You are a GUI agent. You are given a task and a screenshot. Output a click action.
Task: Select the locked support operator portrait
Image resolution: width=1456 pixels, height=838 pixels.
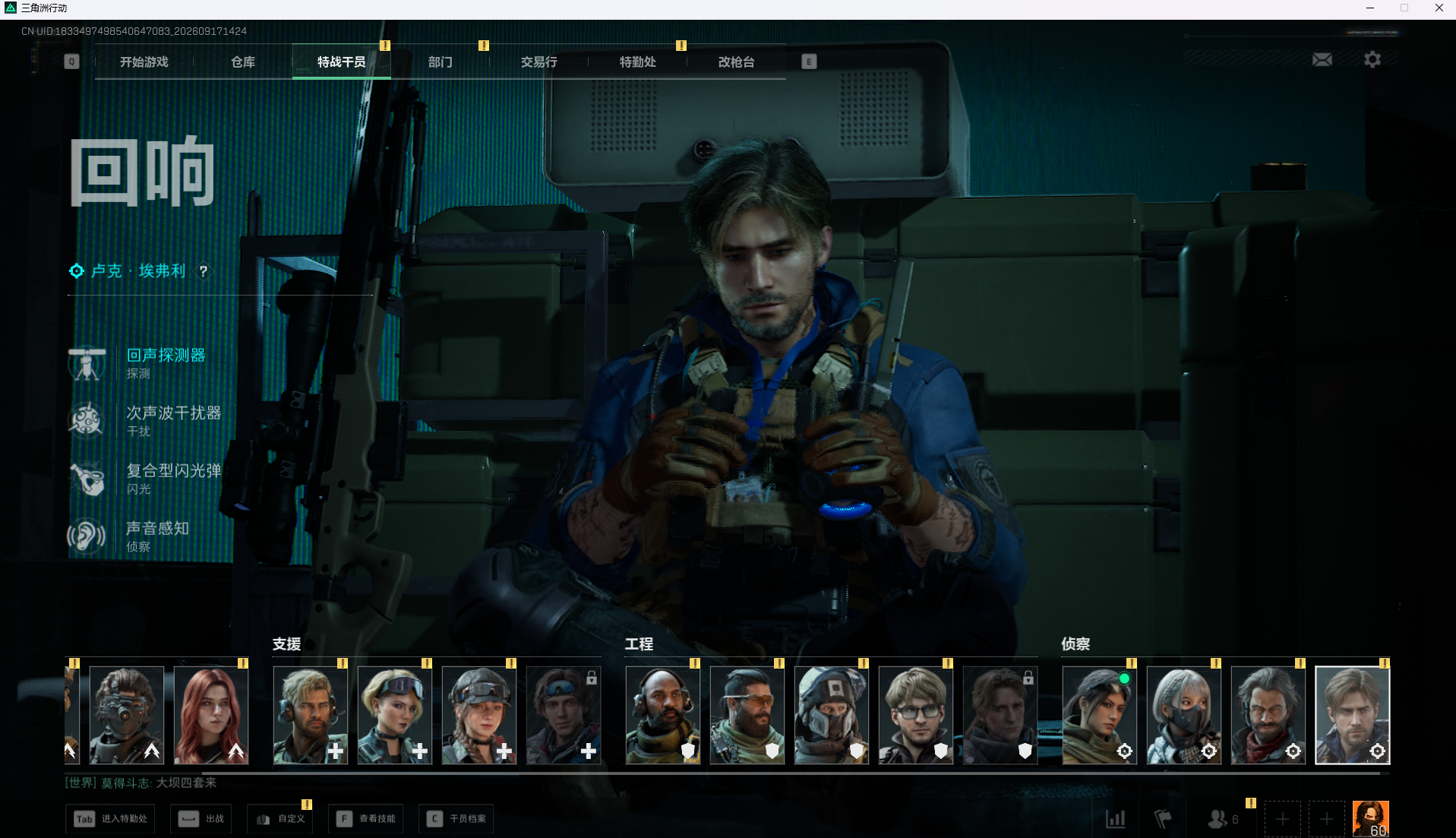coord(564,715)
